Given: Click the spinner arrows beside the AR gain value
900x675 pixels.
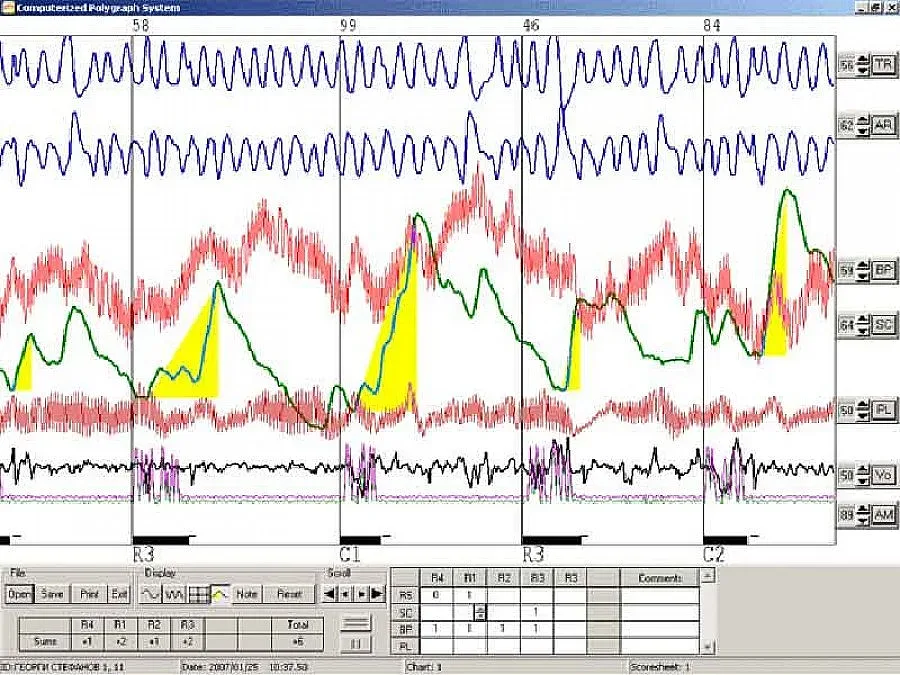Looking at the screenshot, I should click(x=863, y=126).
